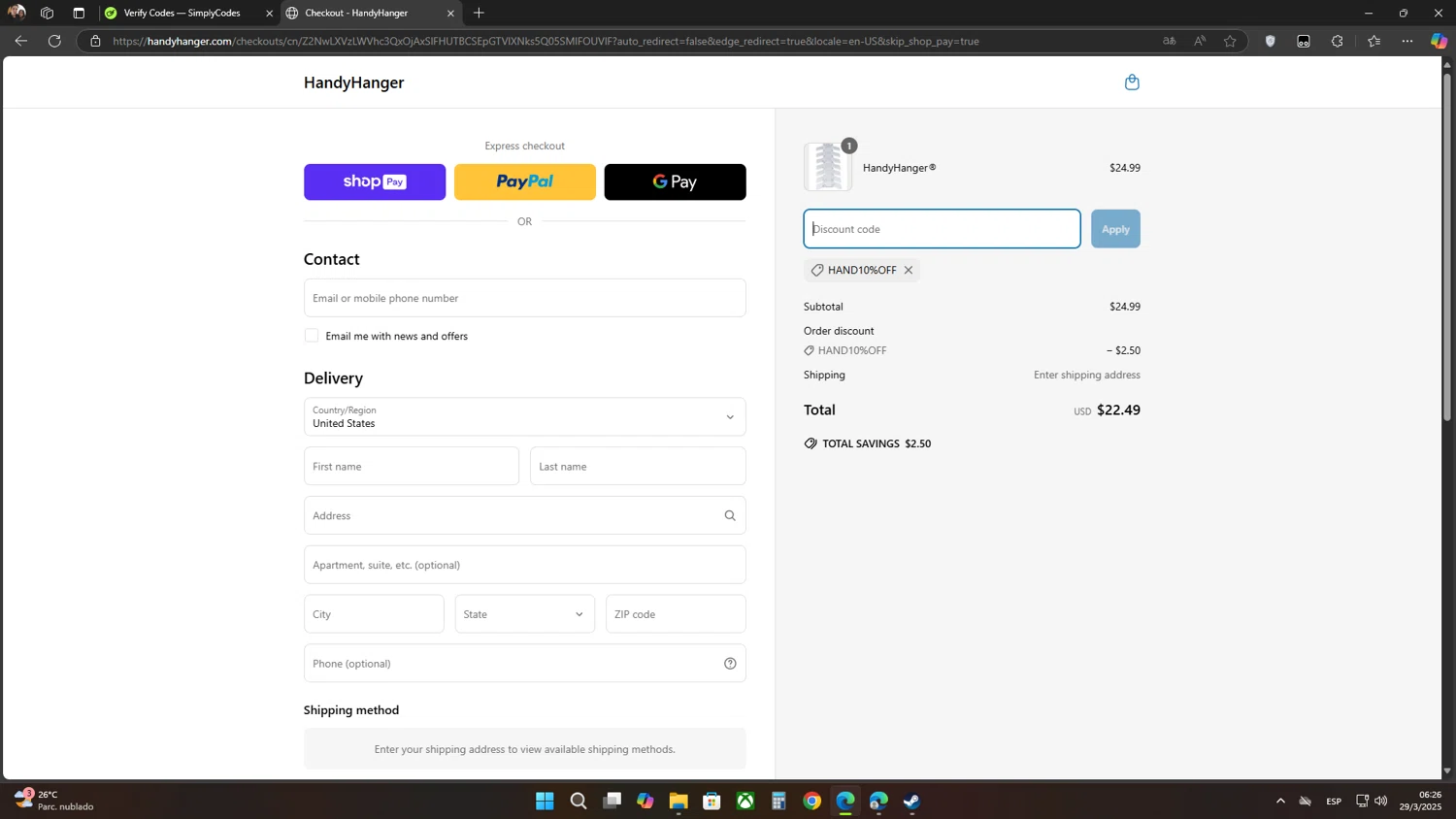Pay with PayPal express checkout
The height and width of the screenshot is (819, 1456).
[525, 182]
